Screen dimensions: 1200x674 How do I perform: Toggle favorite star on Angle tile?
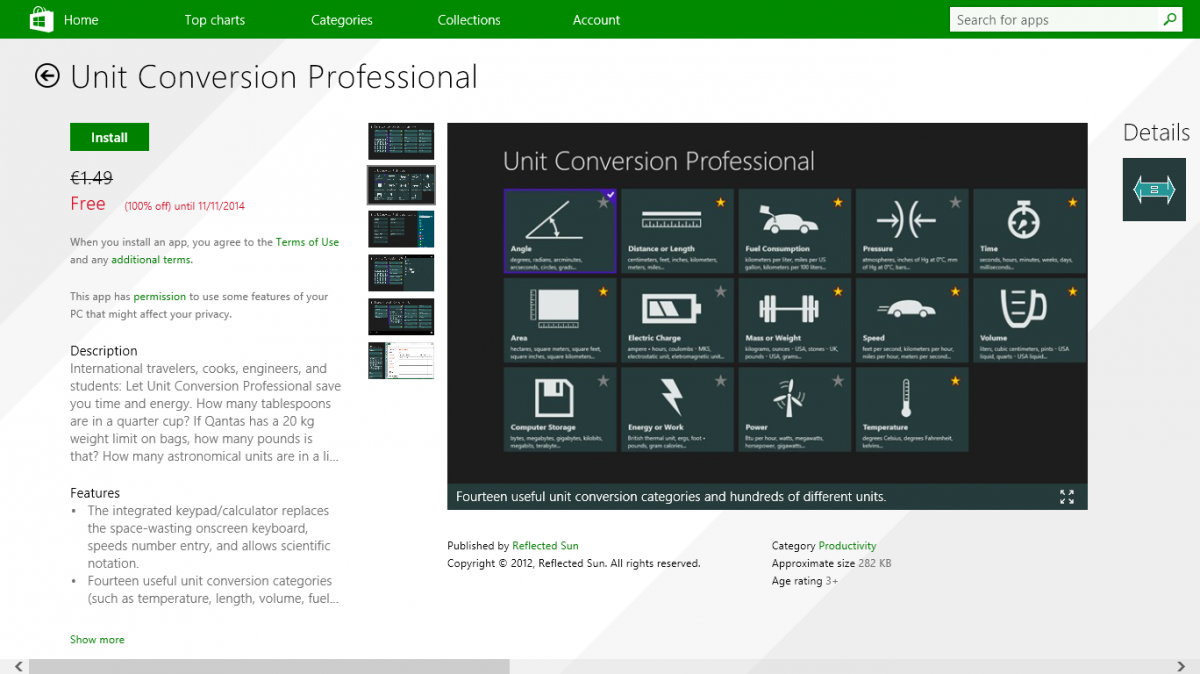(x=603, y=202)
